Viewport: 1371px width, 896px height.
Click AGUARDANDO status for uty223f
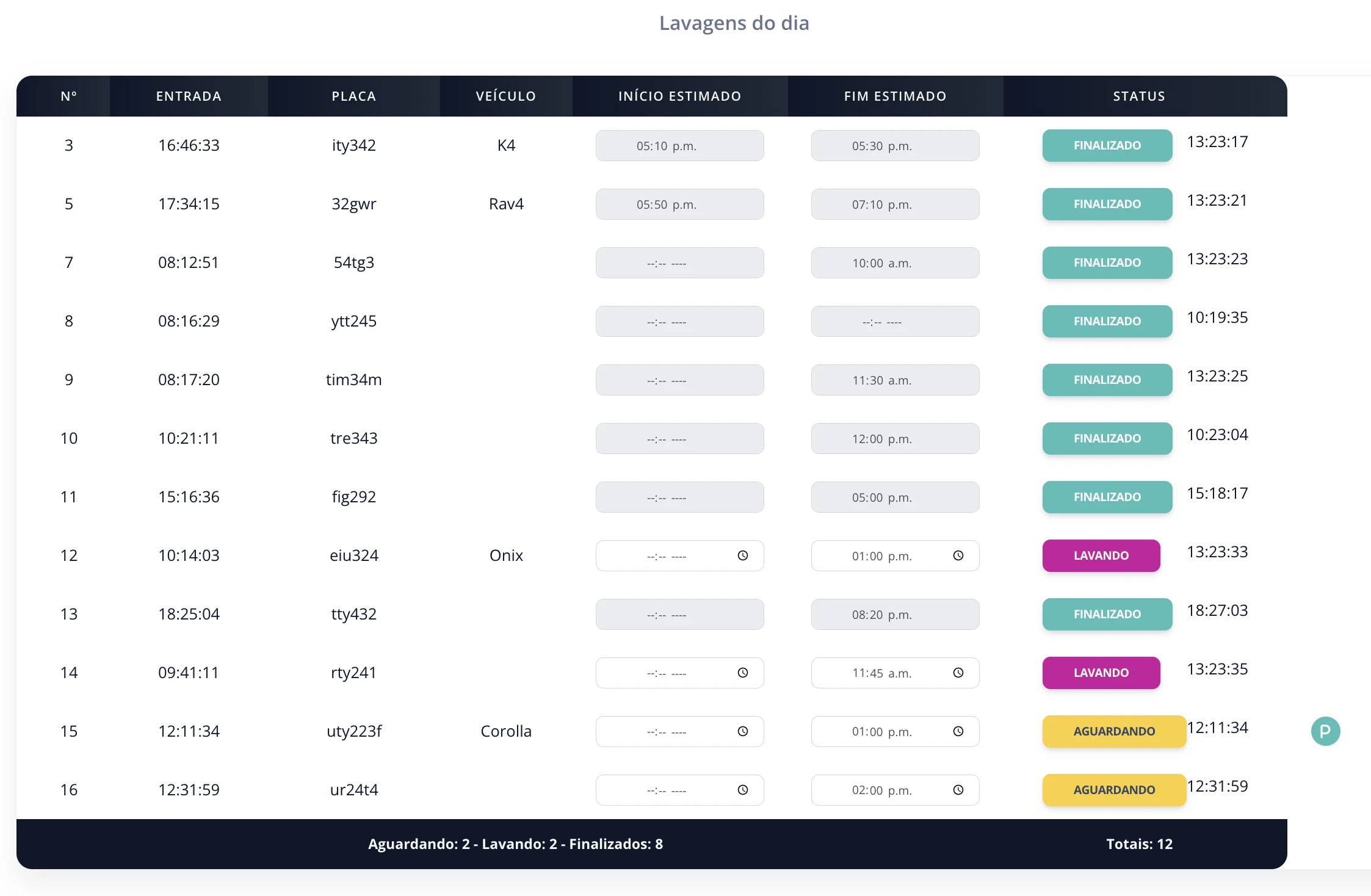pos(1114,731)
